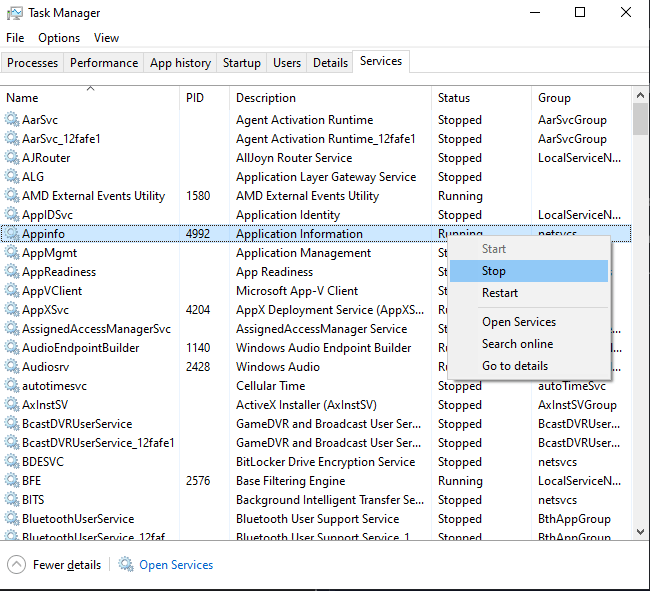Click the gear icon beside AudioEndpointBuilder

[12, 348]
